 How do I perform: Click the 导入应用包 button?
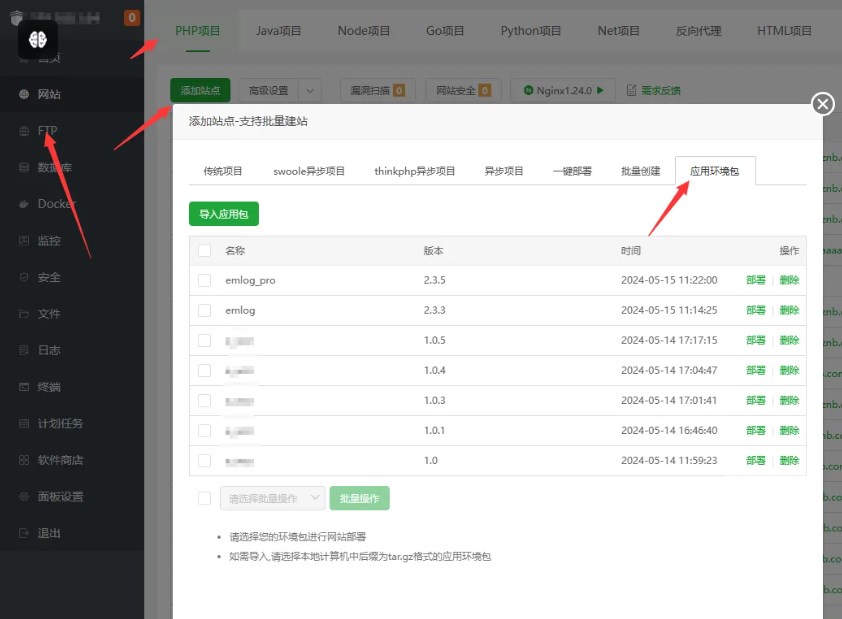coord(223,213)
